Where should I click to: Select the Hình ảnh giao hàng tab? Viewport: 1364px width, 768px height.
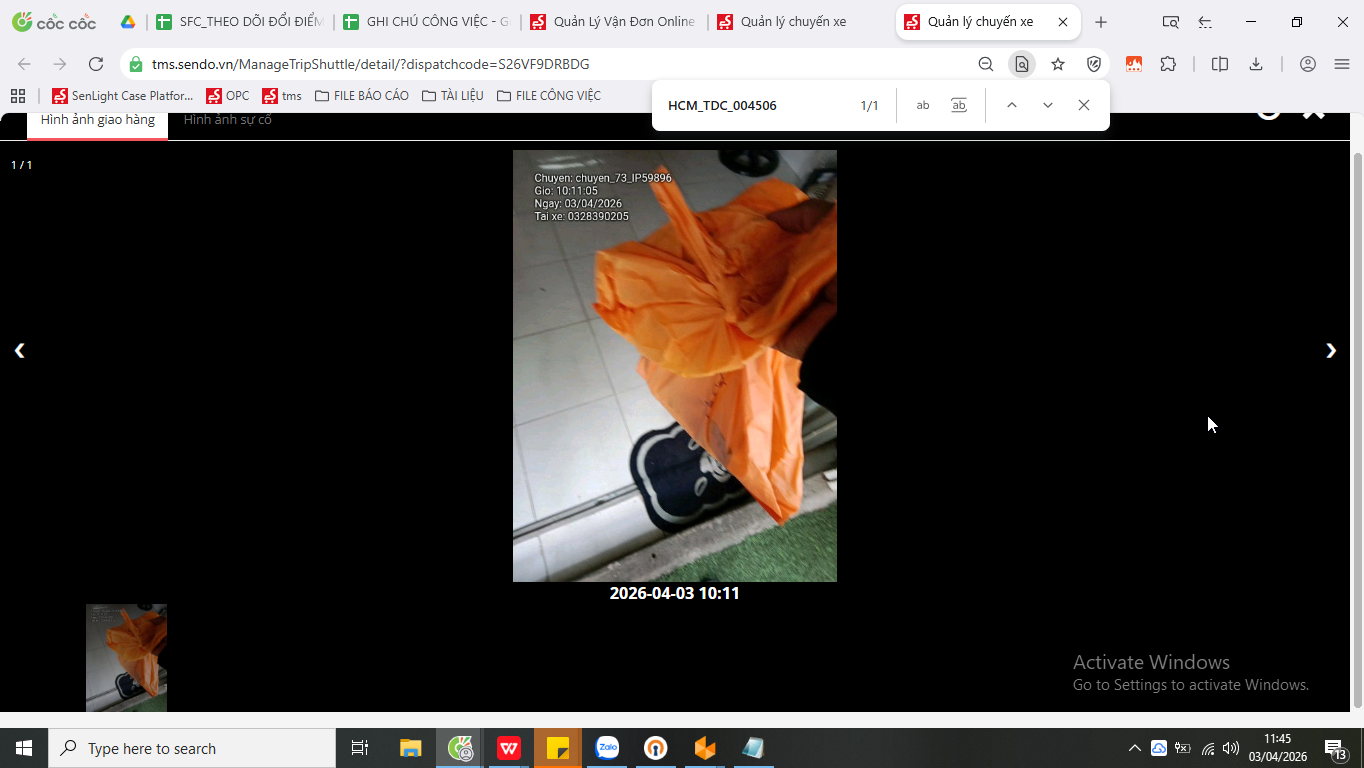pyautogui.click(x=98, y=120)
